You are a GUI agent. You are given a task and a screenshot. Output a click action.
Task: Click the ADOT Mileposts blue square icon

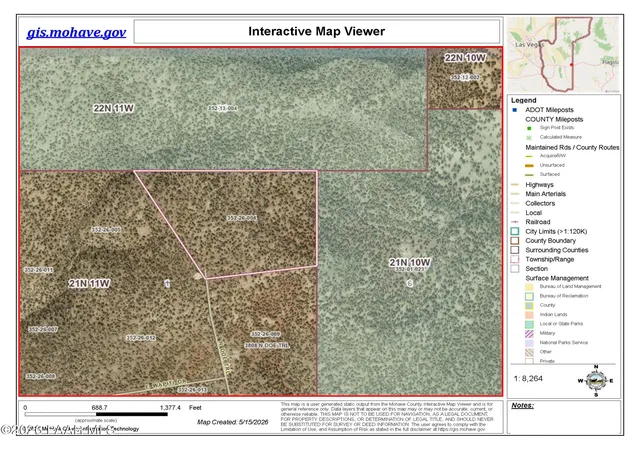coord(515,110)
